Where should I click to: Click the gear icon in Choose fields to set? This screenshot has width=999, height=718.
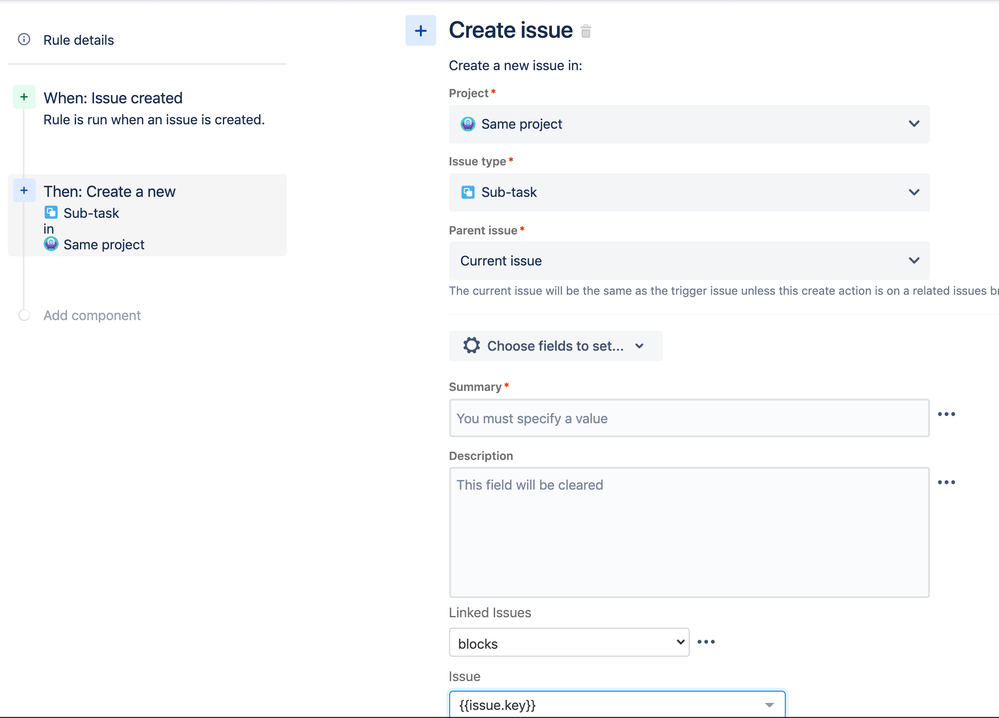tap(471, 346)
